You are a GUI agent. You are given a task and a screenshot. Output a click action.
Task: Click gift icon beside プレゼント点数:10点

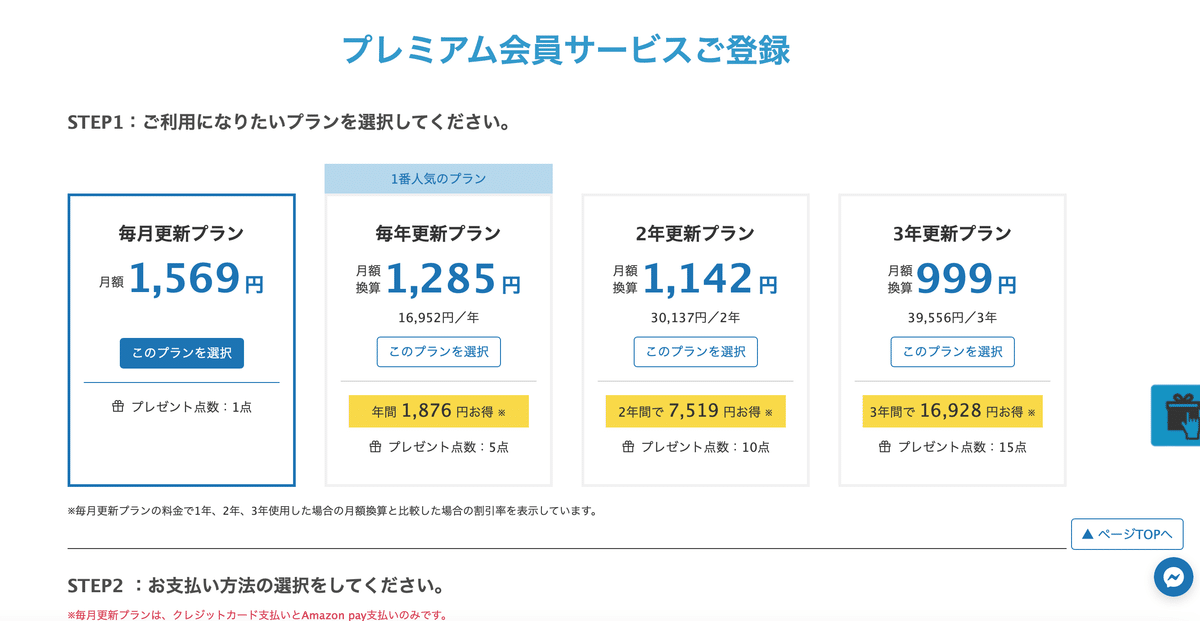click(x=628, y=447)
